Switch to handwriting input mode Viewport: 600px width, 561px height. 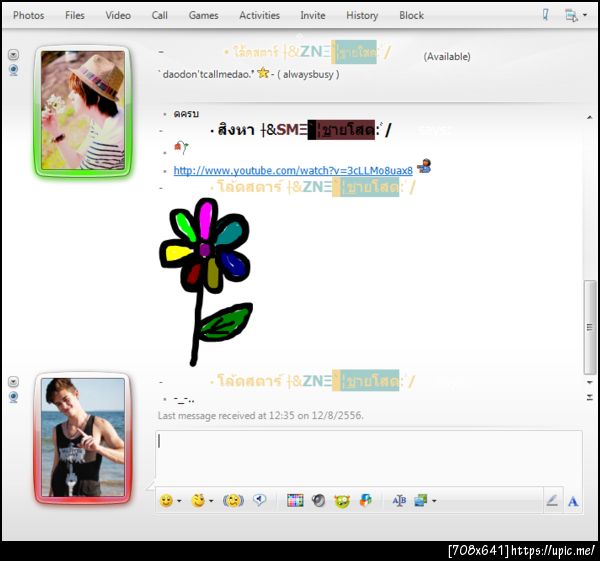552,501
